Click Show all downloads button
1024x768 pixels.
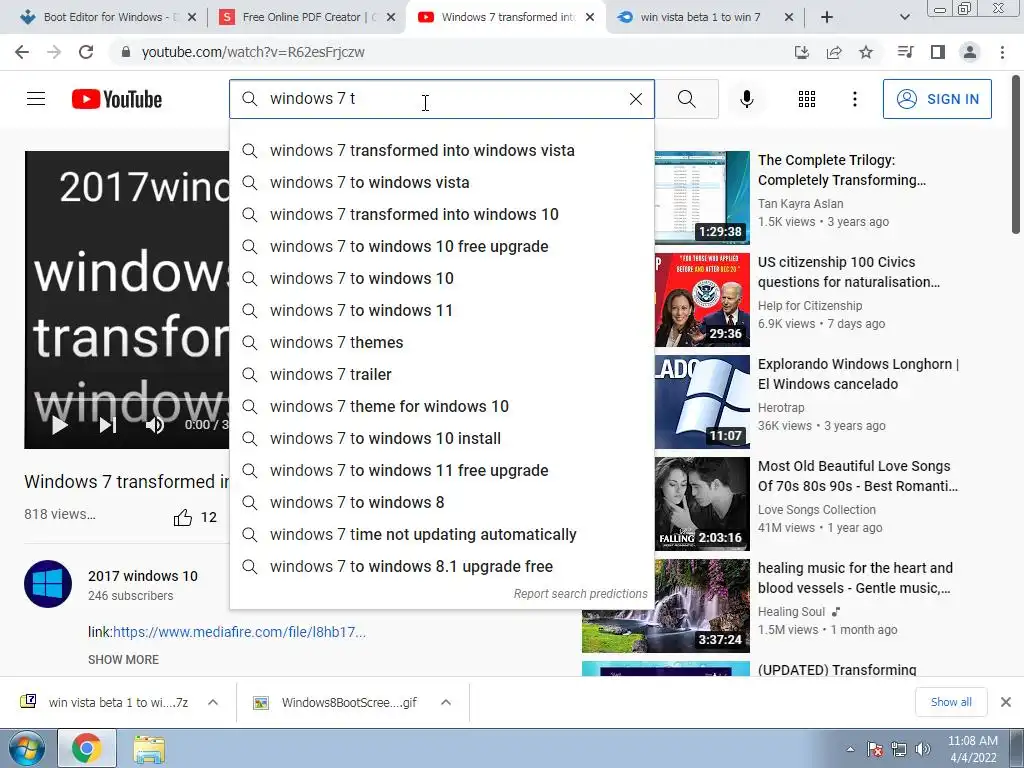[951, 702]
